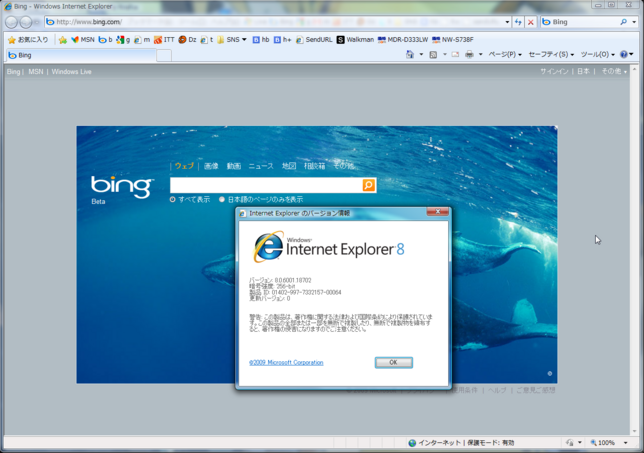Click the magnifier in the toolbar search box
Screen dimensions: 644x453
coord(623,22)
